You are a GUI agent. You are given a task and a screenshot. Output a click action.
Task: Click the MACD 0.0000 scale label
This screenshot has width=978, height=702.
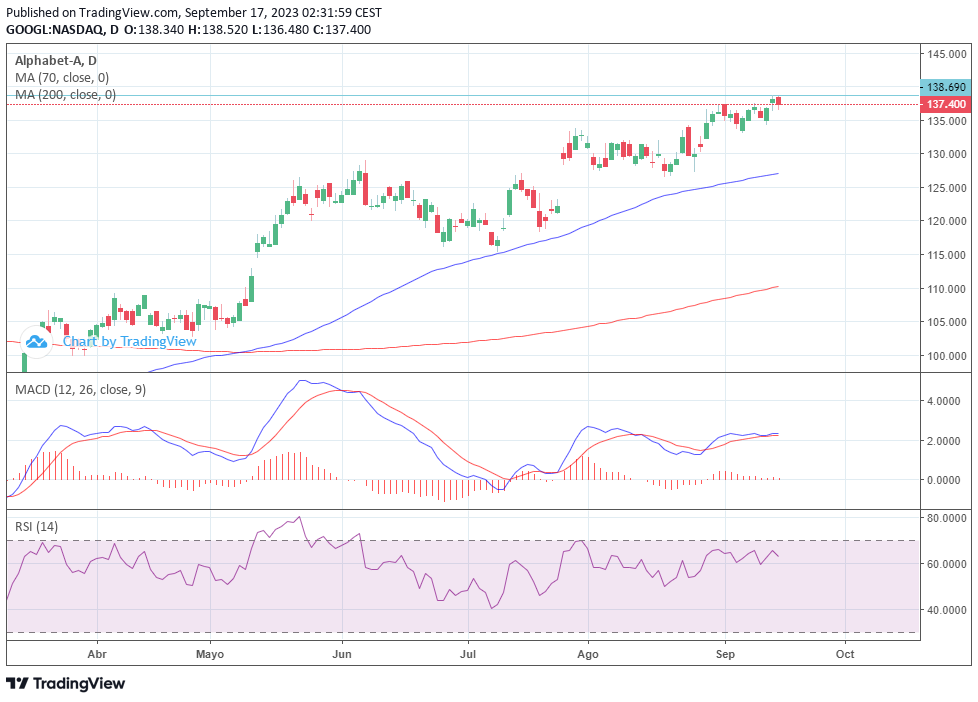944,480
